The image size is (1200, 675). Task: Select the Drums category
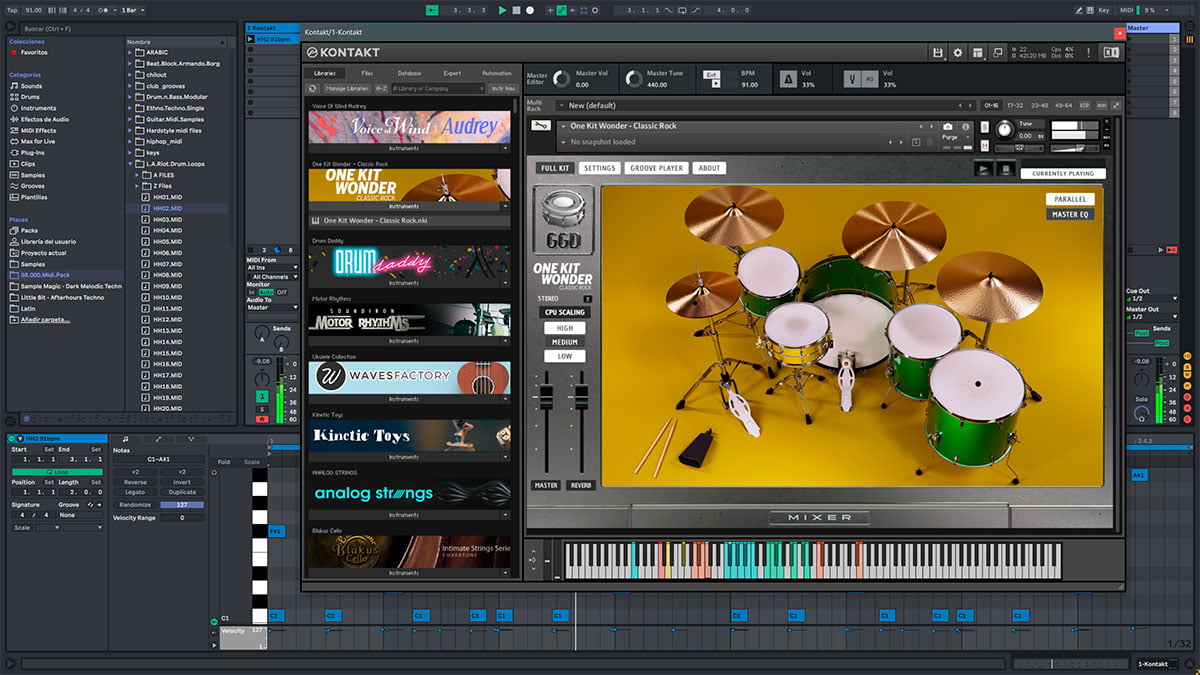pos(31,97)
